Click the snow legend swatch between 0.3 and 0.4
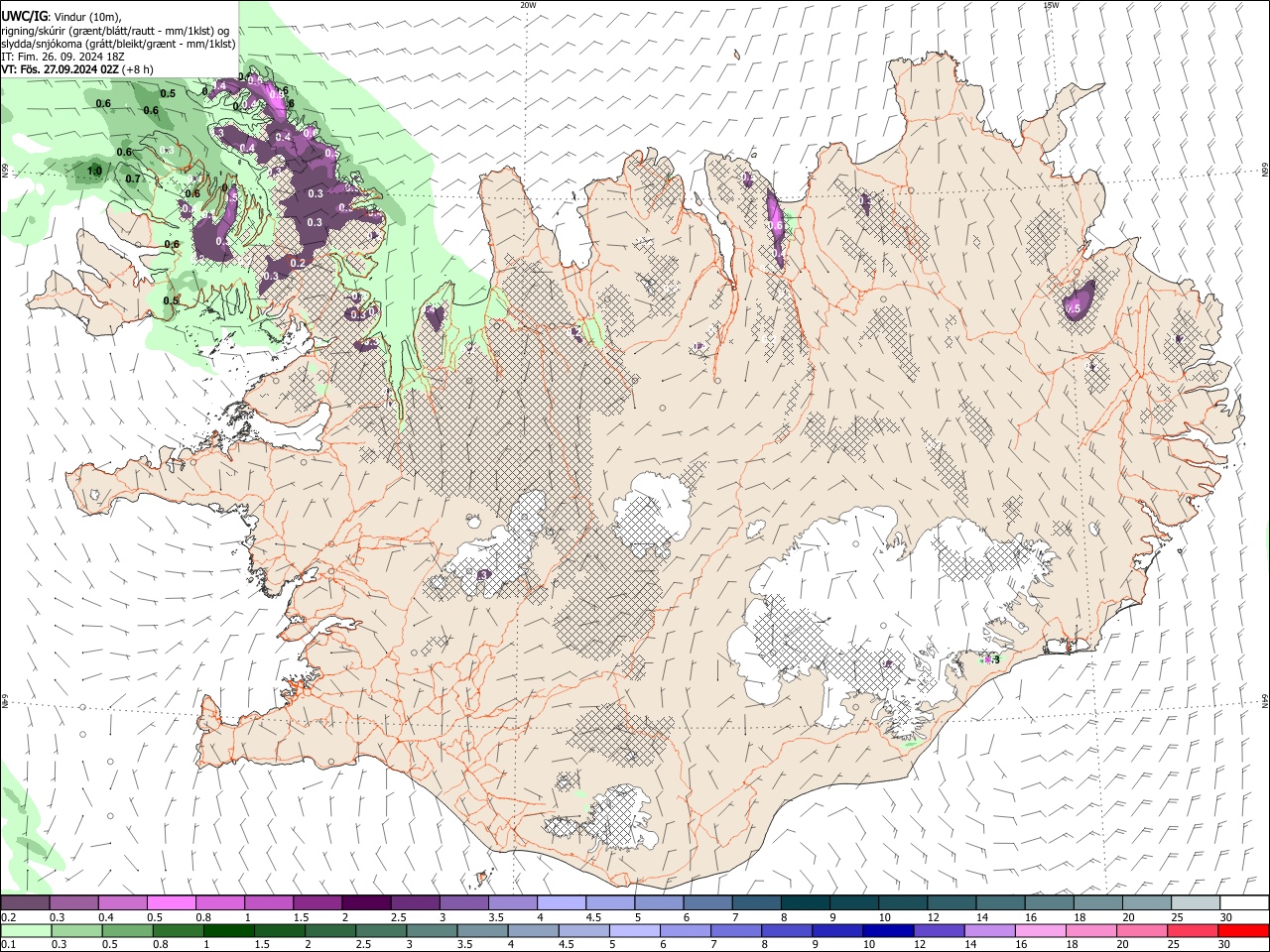The height and width of the screenshot is (952, 1270). pyautogui.click(x=74, y=902)
